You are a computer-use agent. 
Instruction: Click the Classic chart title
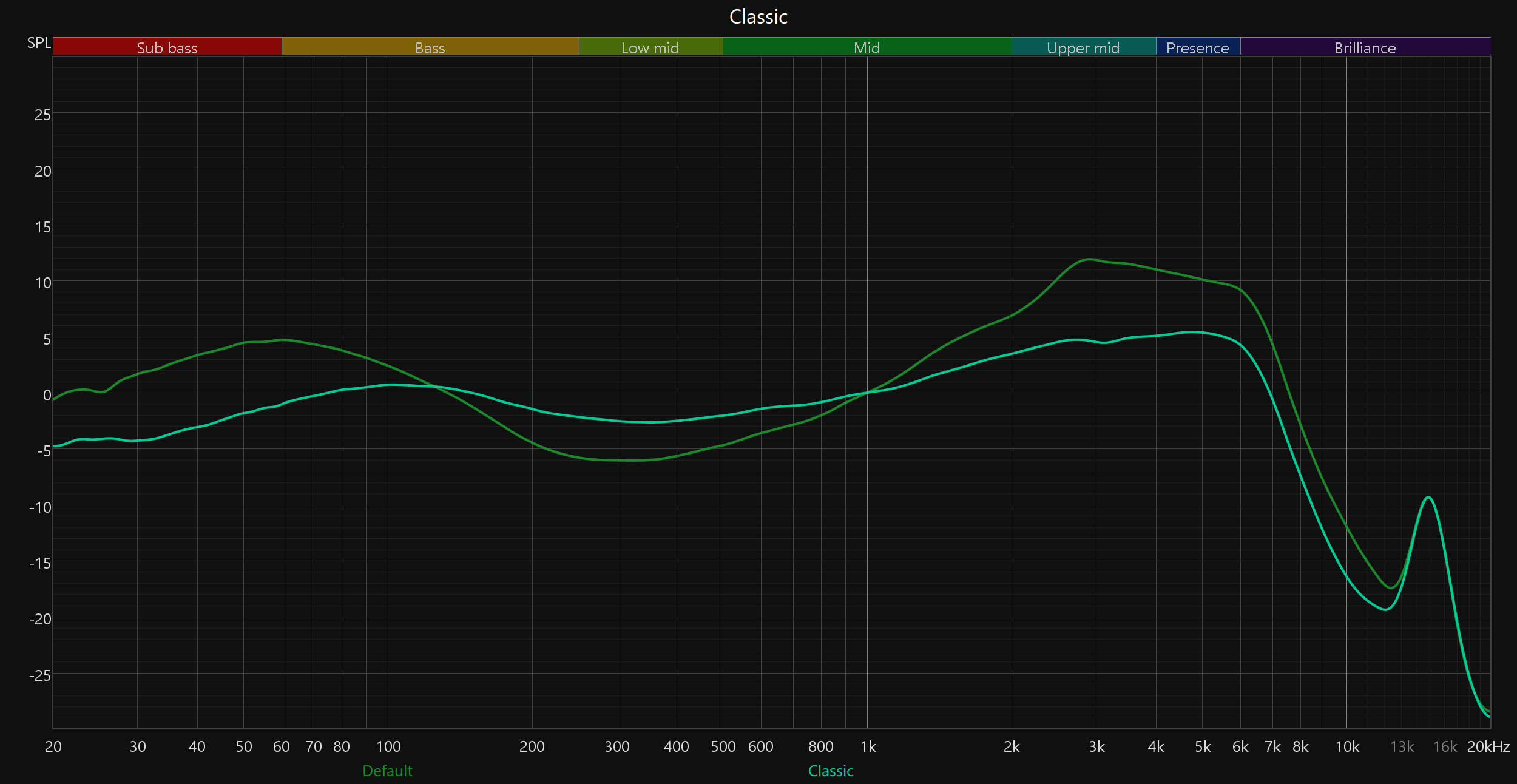point(758,17)
